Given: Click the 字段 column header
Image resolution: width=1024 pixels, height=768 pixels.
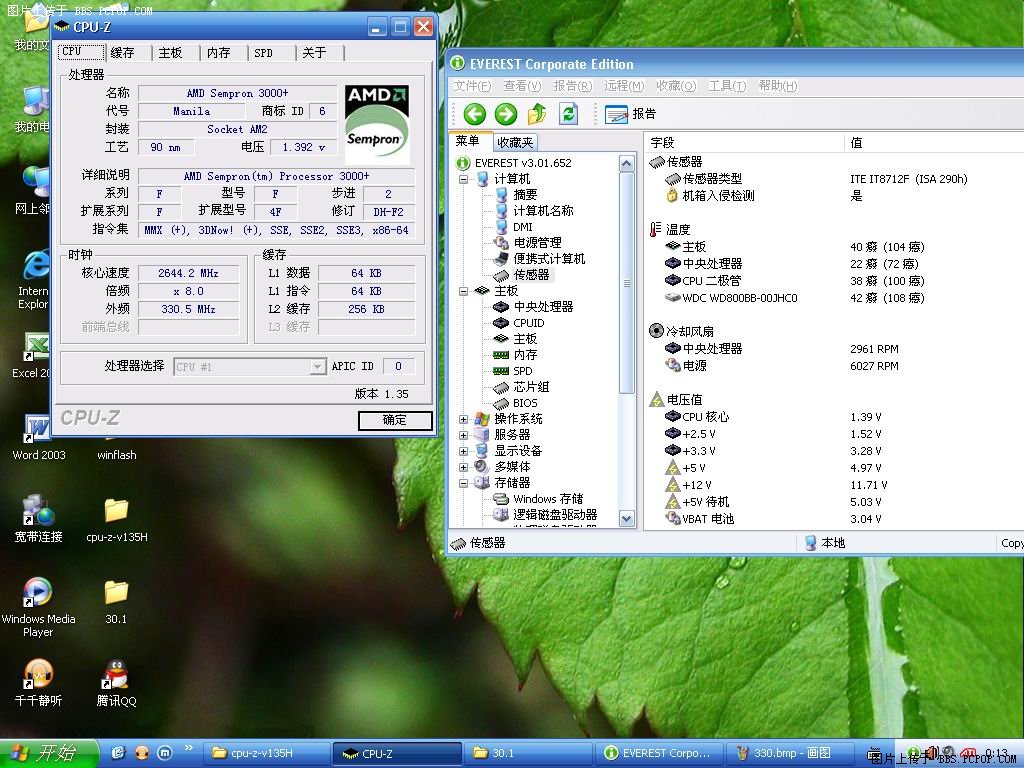Looking at the screenshot, I should pos(744,143).
